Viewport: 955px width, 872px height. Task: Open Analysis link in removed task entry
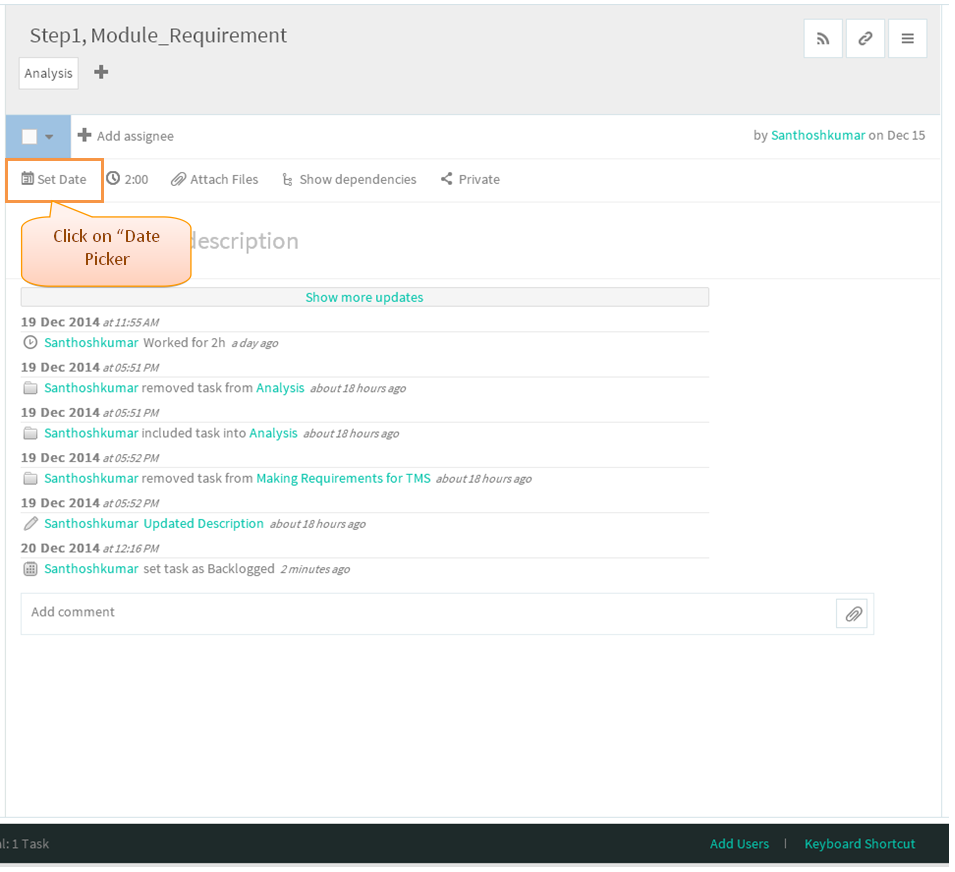pos(280,388)
